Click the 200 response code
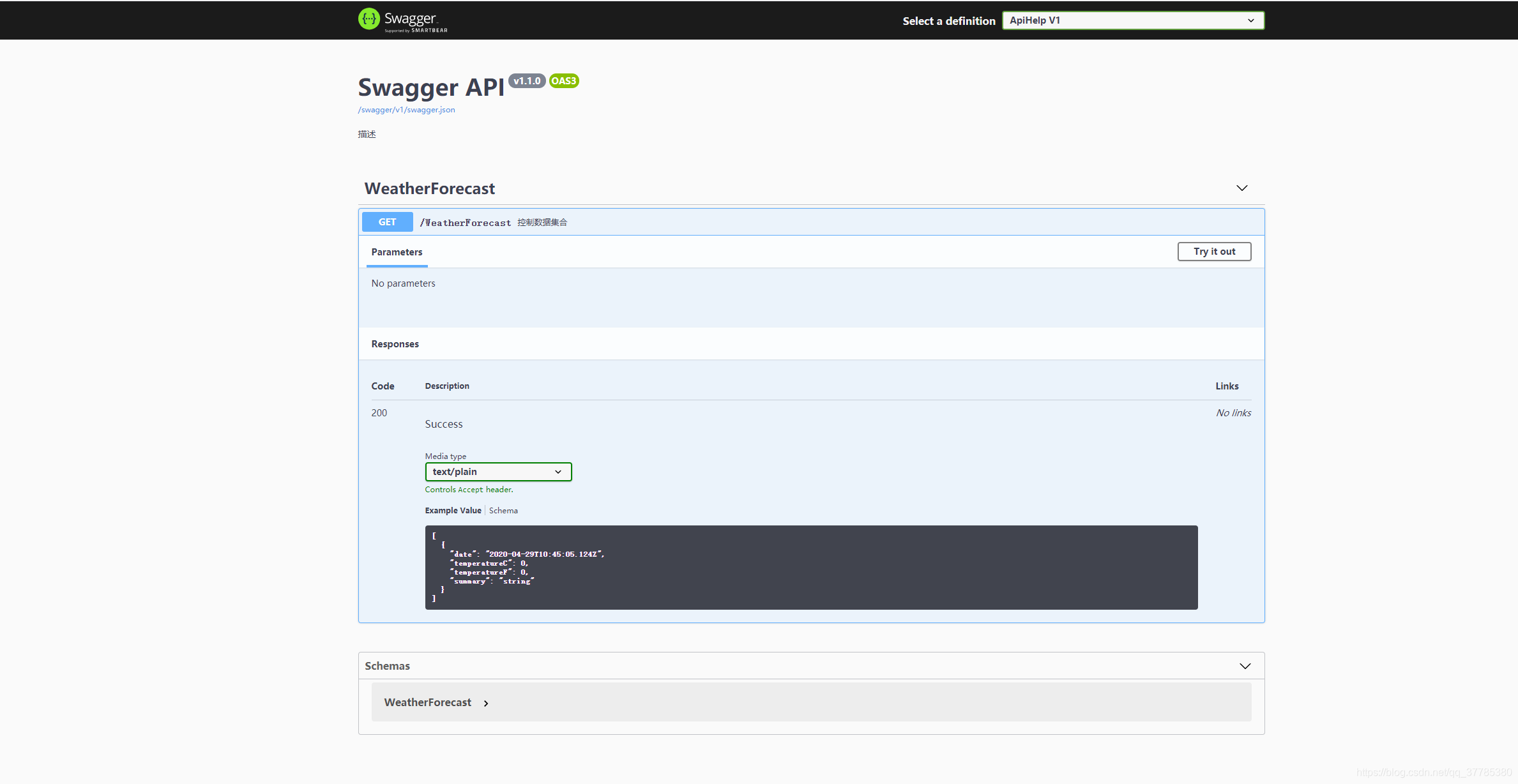1518x784 pixels. (x=379, y=413)
